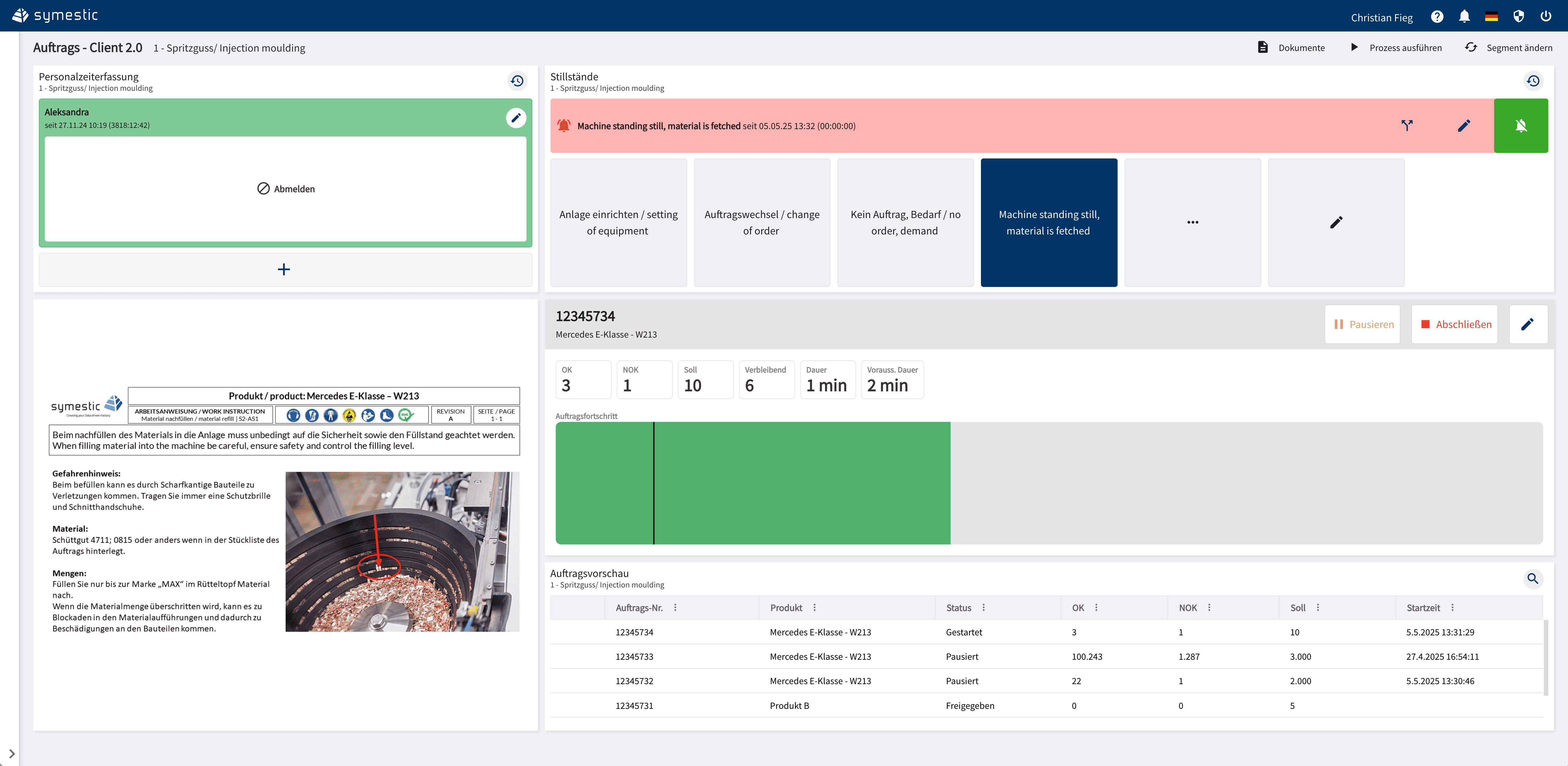The height and width of the screenshot is (766, 1568).
Task: Edit Aleksandra's time entry pencil
Action: click(x=516, y=117)
